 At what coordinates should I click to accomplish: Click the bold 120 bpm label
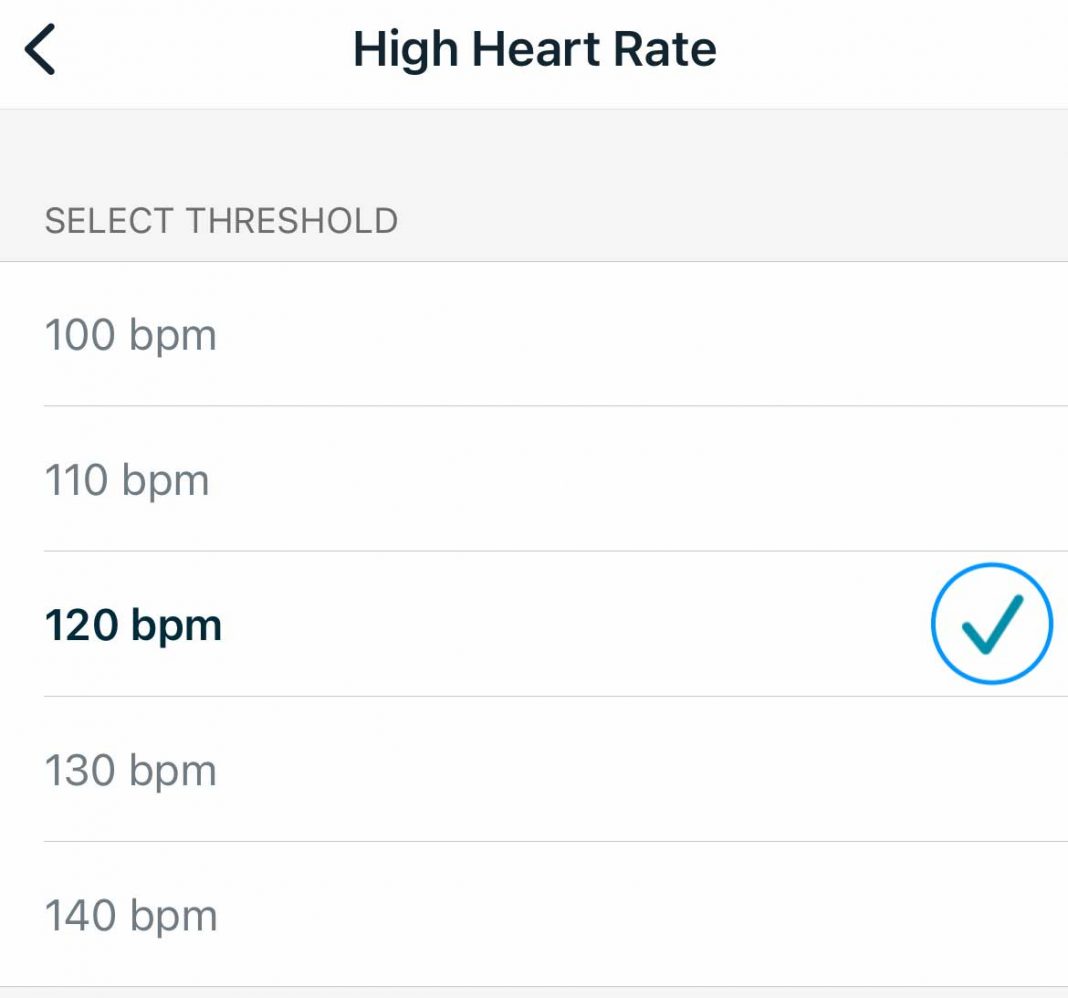click(x=131, y=623)
